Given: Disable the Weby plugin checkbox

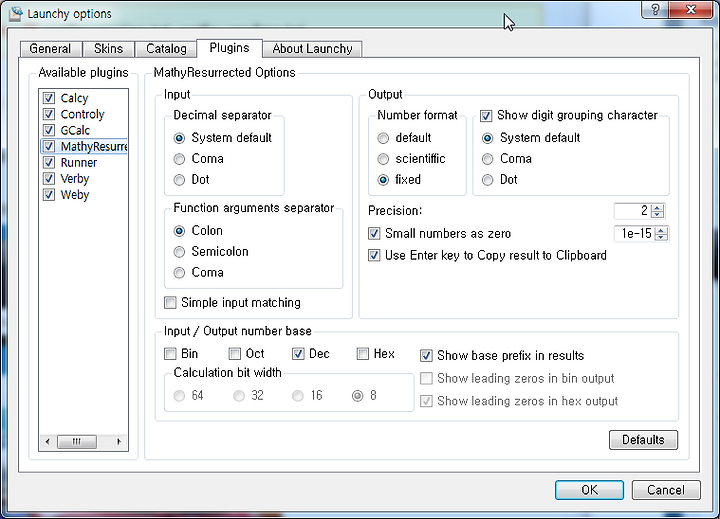Looking at the screenshot, I should [x=49, y=194].
